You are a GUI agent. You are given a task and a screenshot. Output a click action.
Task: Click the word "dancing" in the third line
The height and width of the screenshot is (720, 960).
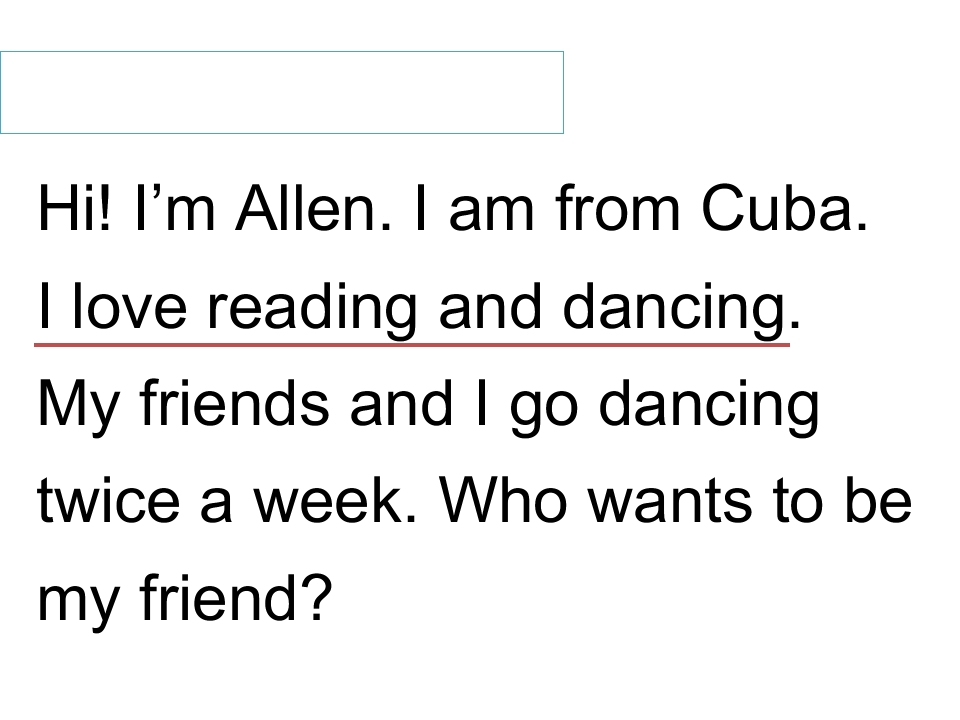[x=709, y=408]
